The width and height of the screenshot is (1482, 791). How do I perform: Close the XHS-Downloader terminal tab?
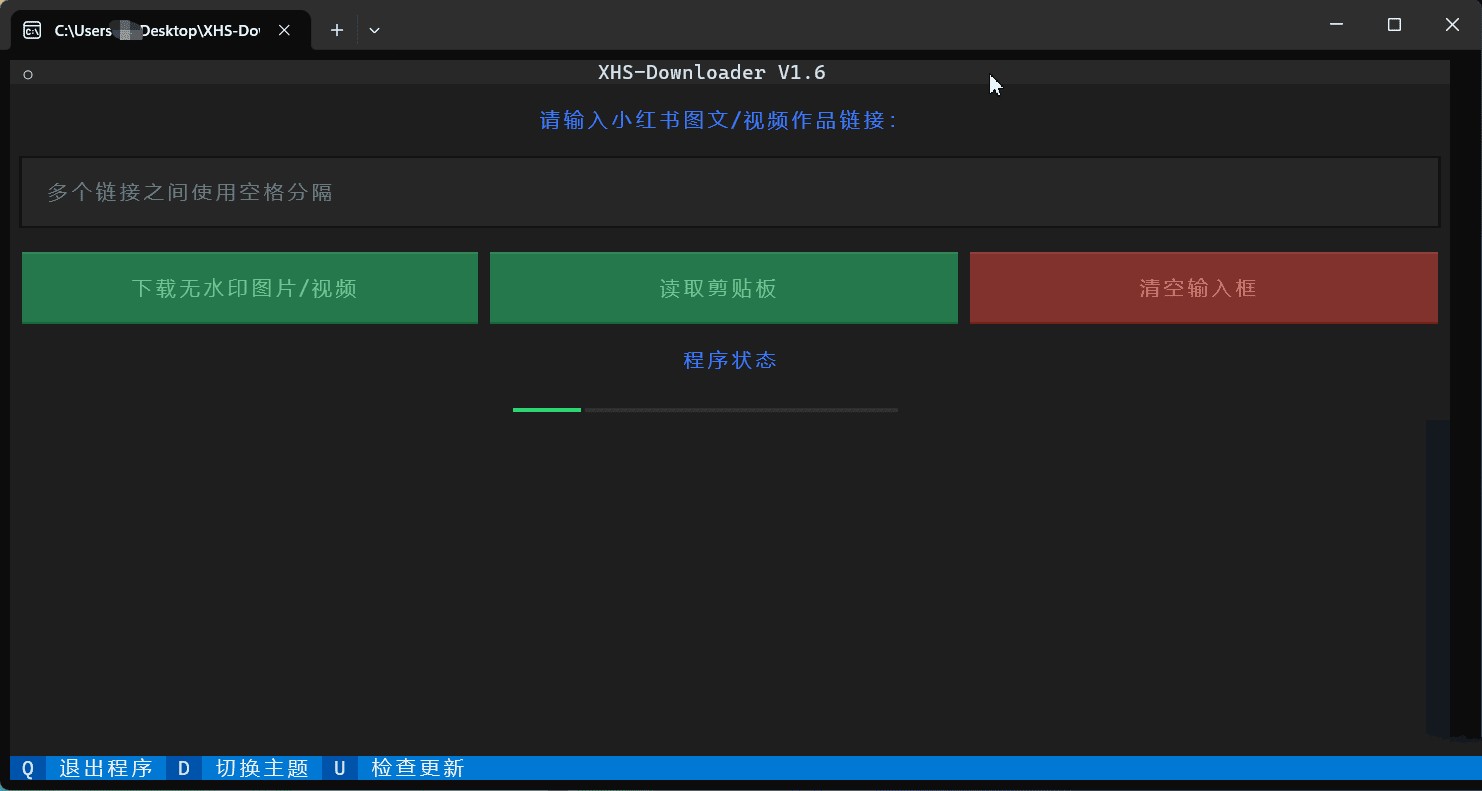pos(285,30)
